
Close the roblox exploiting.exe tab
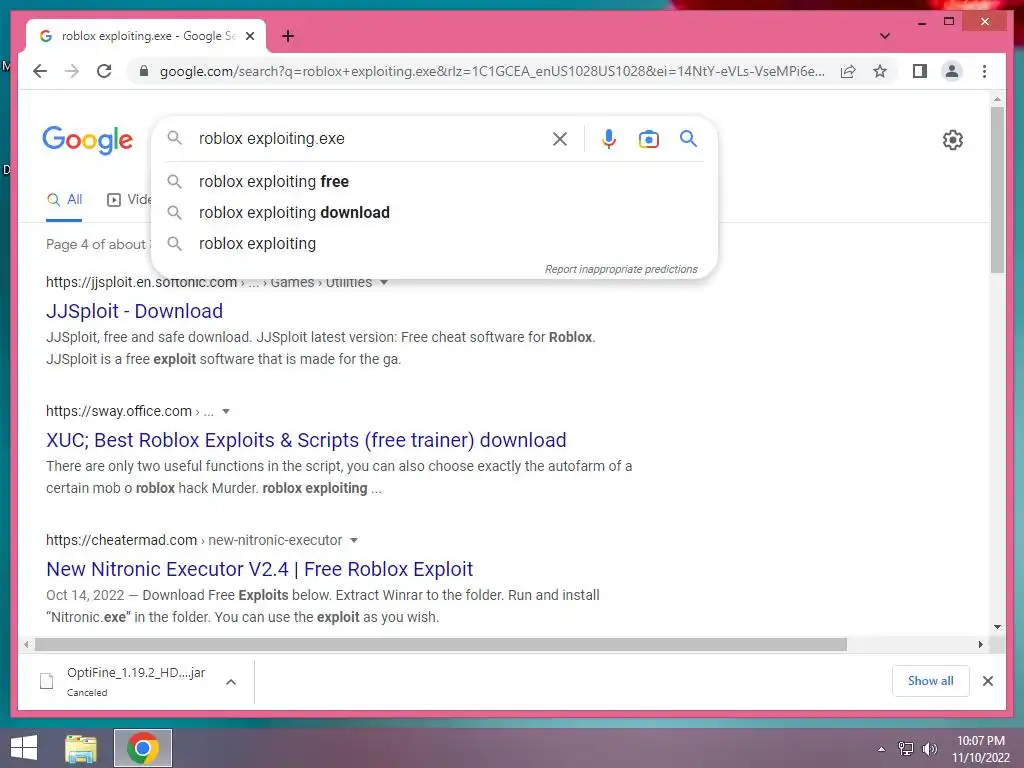(249, 36)
